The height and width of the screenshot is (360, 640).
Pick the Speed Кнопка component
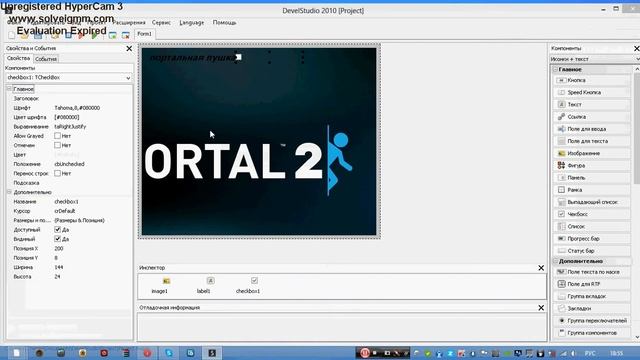[591, 93]
